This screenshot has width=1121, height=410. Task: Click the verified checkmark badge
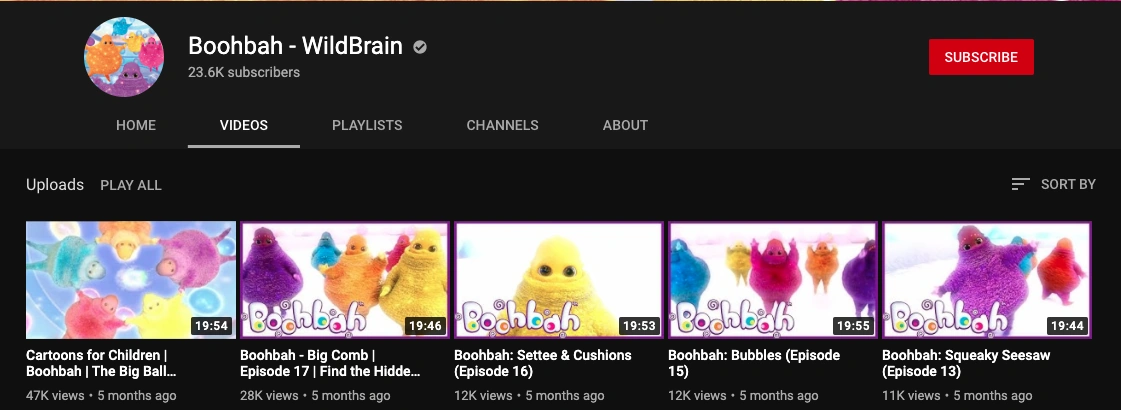[420, 47]
